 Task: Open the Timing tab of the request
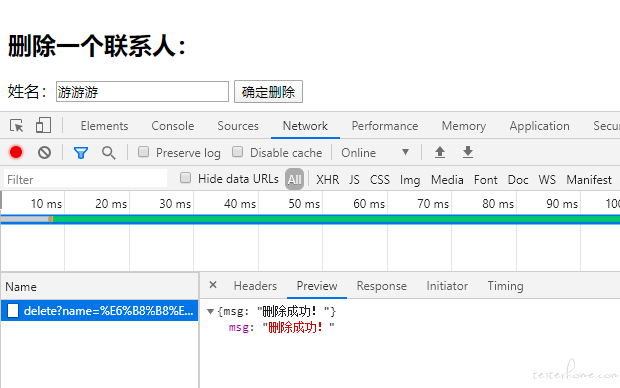coord(505,286)
